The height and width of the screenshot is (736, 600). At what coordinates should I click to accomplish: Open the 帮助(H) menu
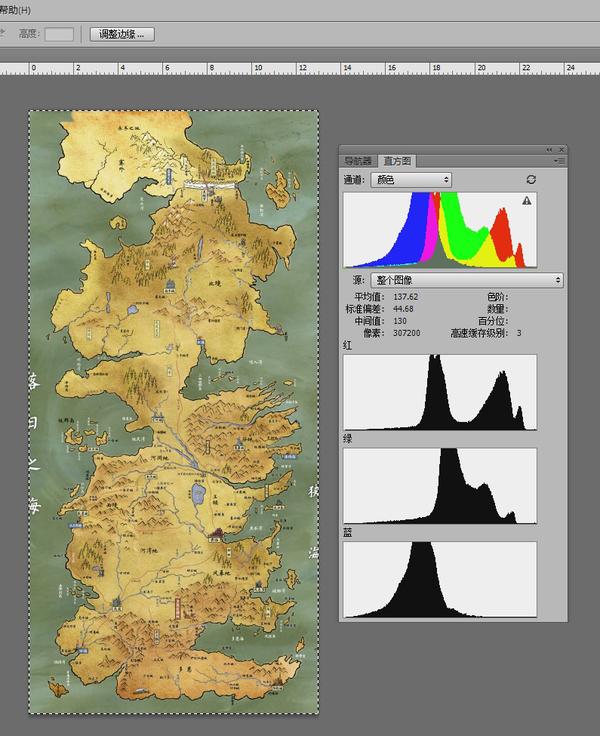pyautogui.click(x=15, y=9)
